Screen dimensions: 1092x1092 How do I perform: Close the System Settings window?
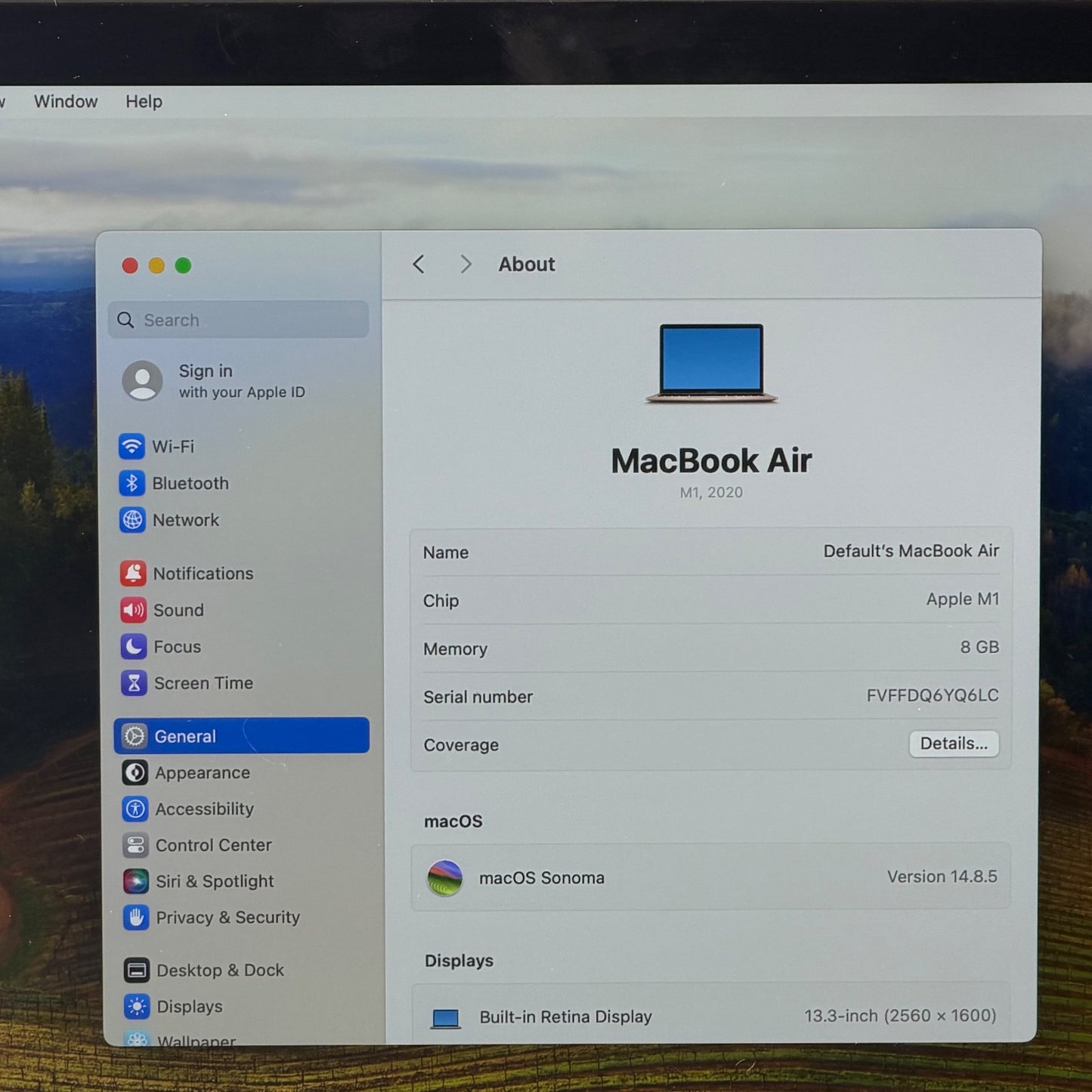coord(130,266)
